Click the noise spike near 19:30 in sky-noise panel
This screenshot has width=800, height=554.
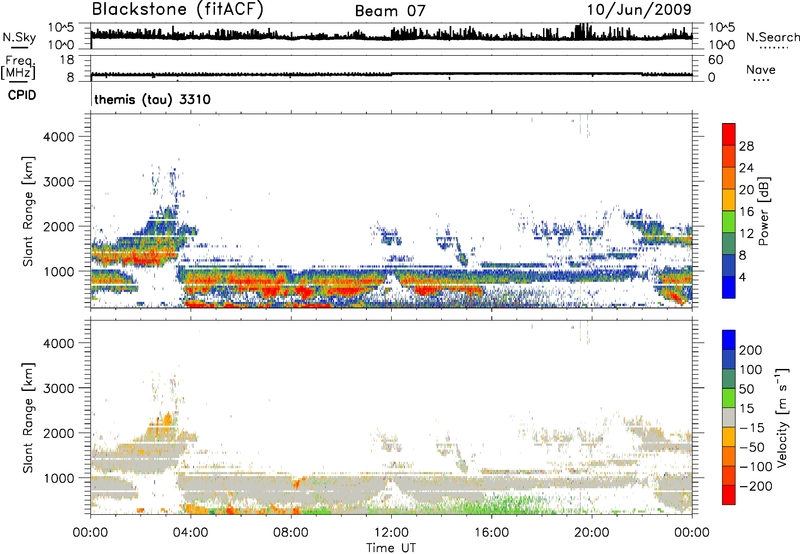coord(583,32)
